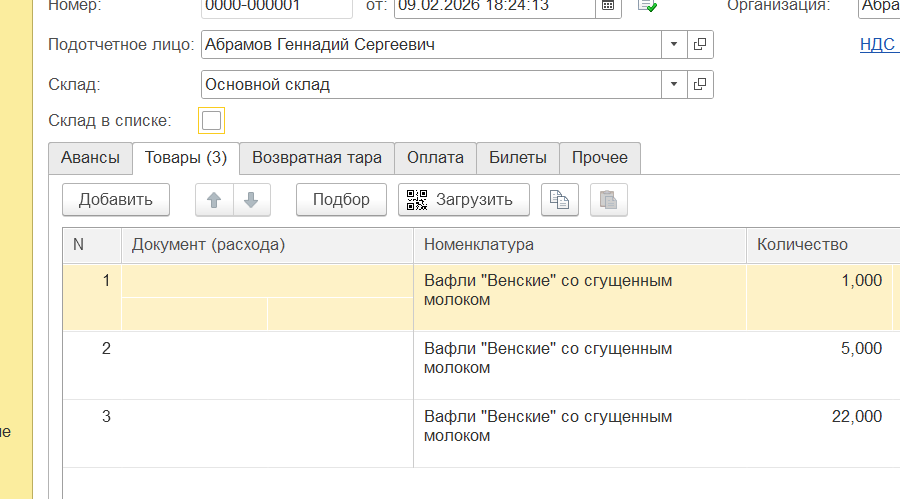
Task: Move the selected row up
Action: [214, 200]
